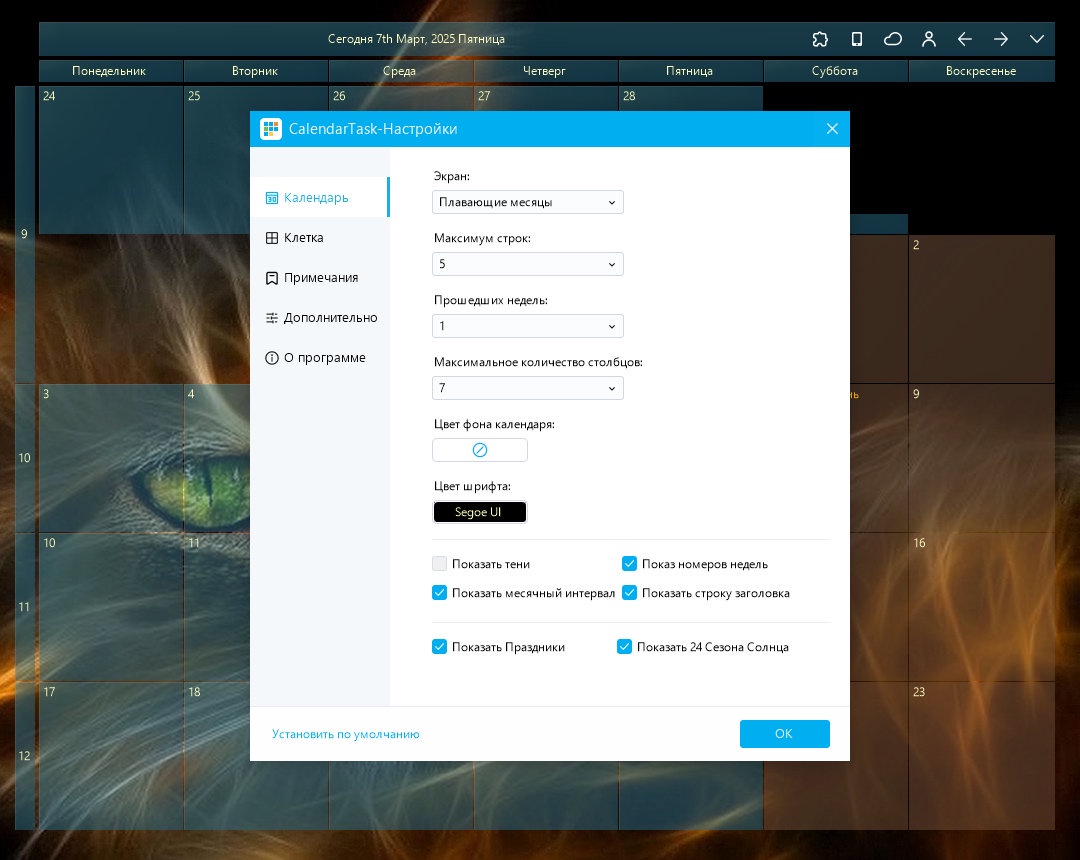Uncheck Показ номеров недель
This screenshot has width=1080, height=860.
point(630,564)
